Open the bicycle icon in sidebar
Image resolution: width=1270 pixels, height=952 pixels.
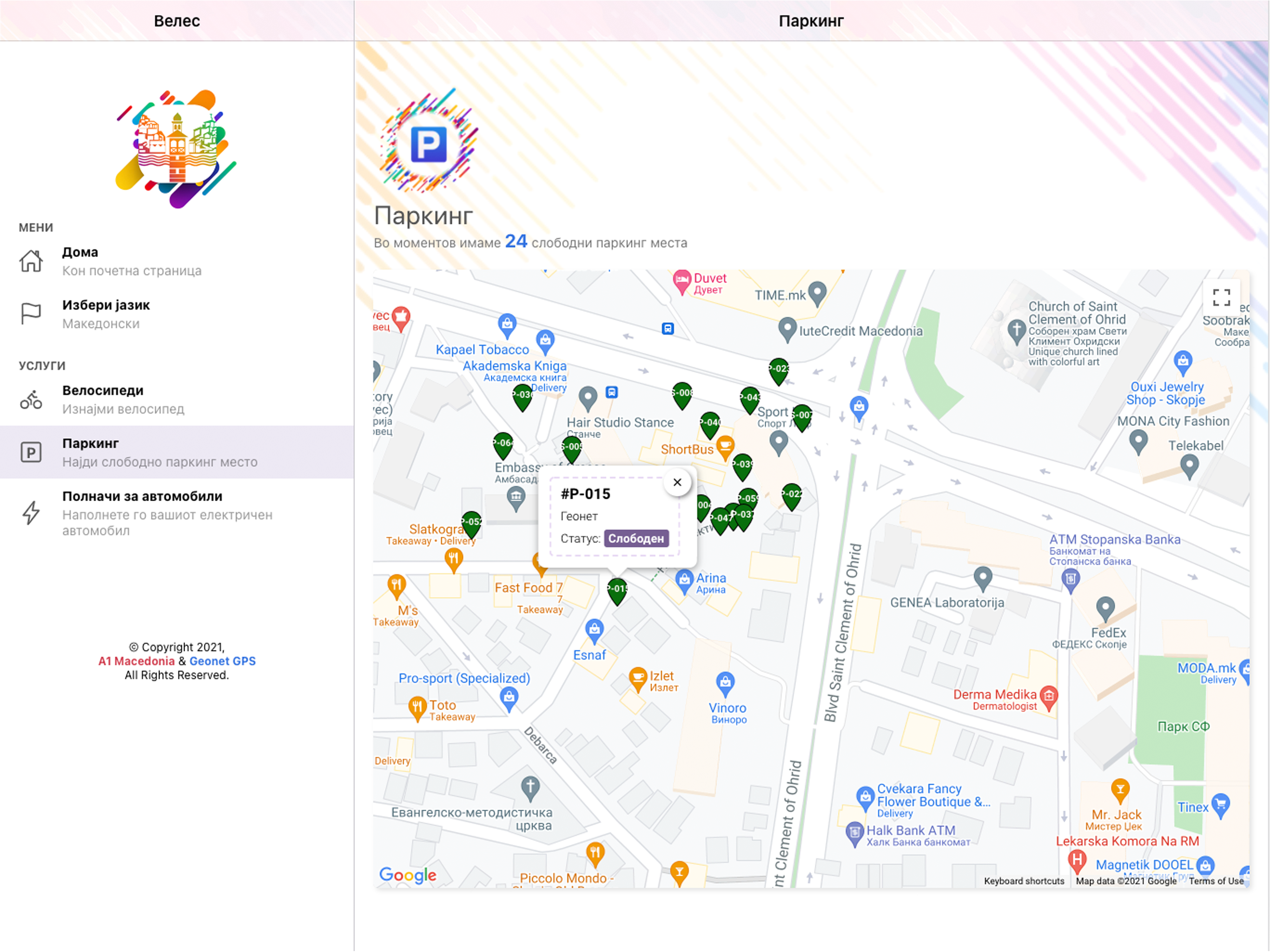coord(31,400)
